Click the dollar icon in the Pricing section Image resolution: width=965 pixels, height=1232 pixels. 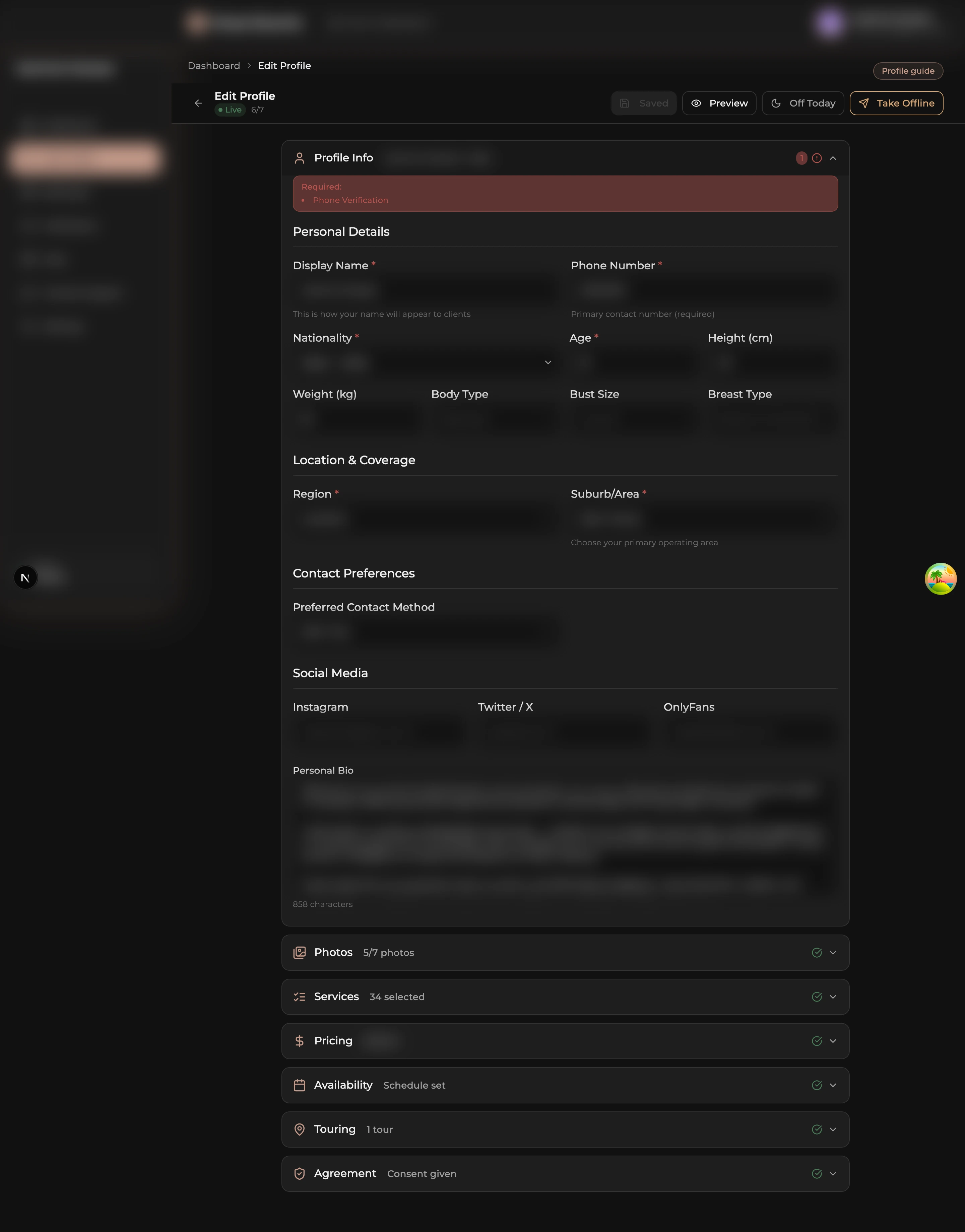click(x=300, y=1040)
